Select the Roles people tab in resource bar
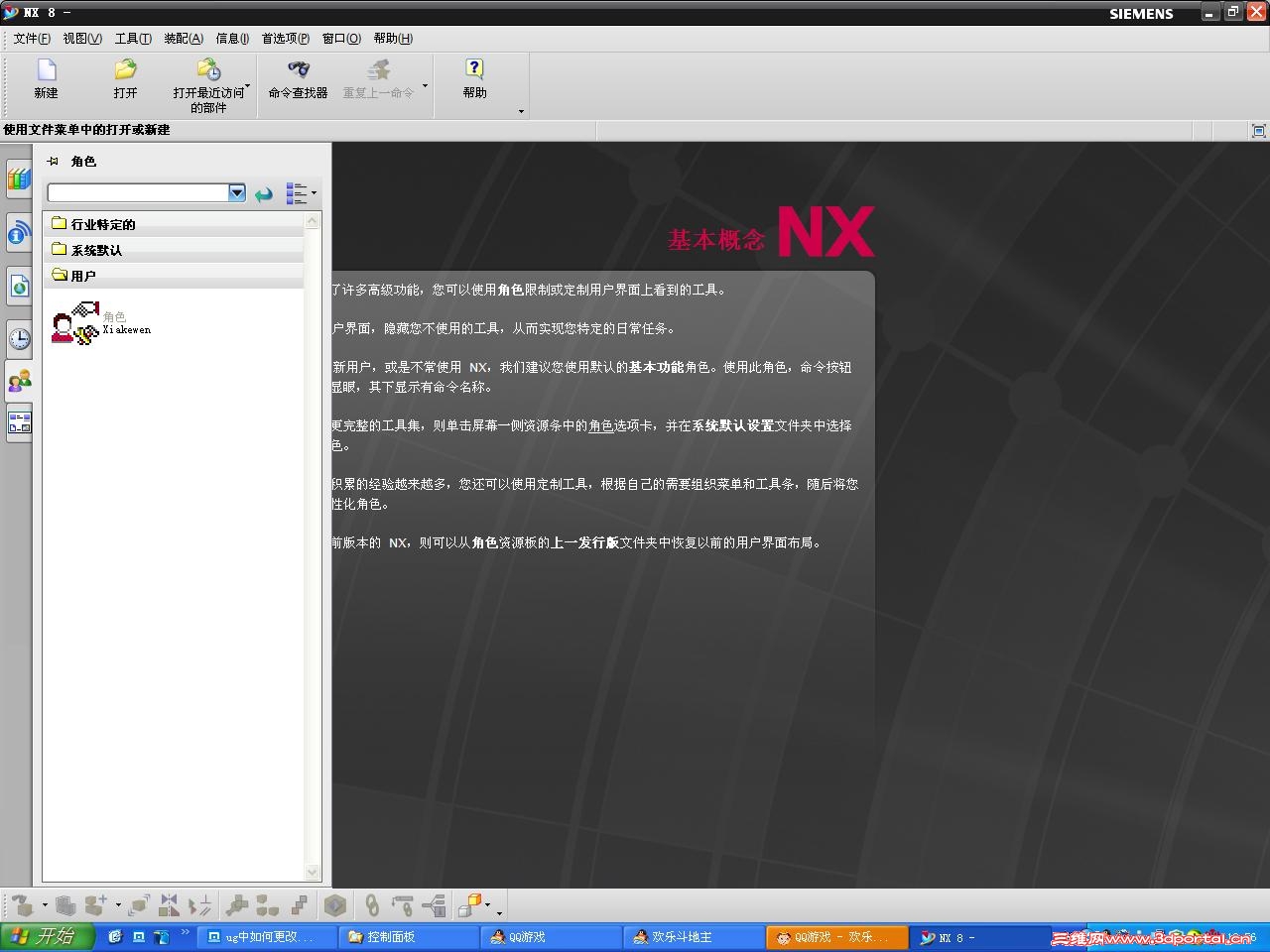The width and height of the screenshot is (1270, 952). pos(19,381)
